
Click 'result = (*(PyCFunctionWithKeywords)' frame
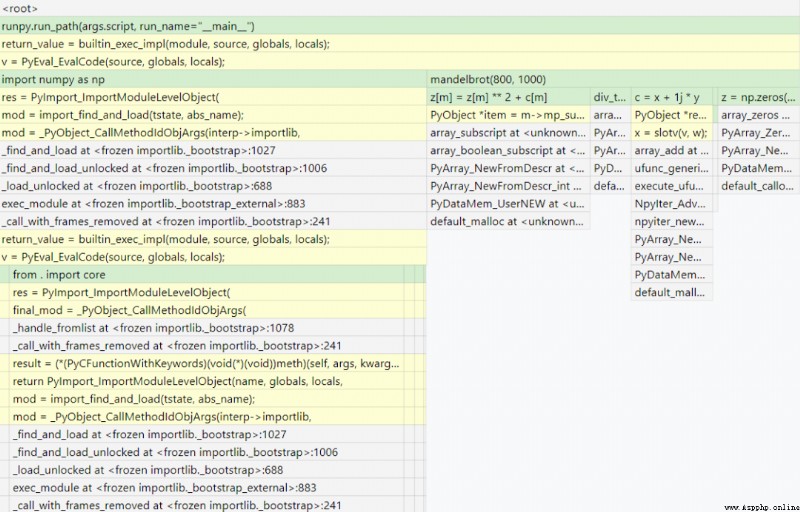pos(206,363)
